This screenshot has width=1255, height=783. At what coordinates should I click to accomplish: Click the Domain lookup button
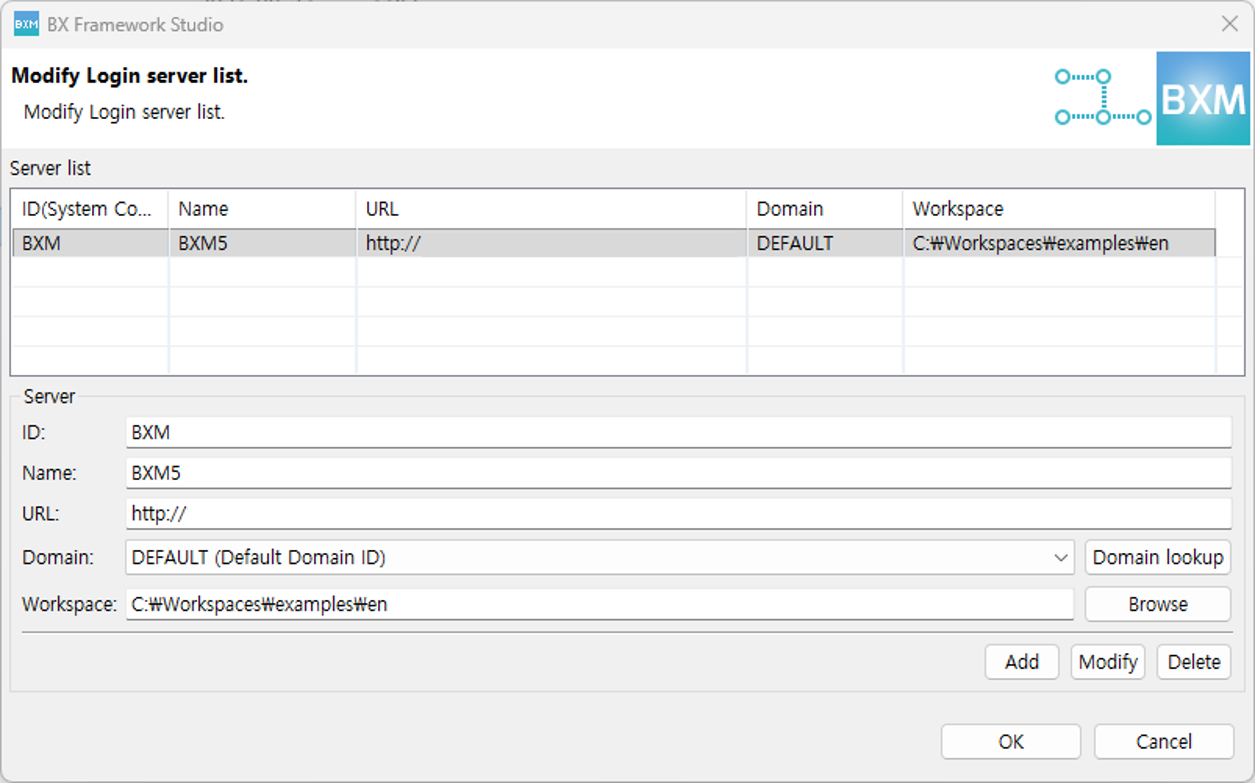[1157, 557]
